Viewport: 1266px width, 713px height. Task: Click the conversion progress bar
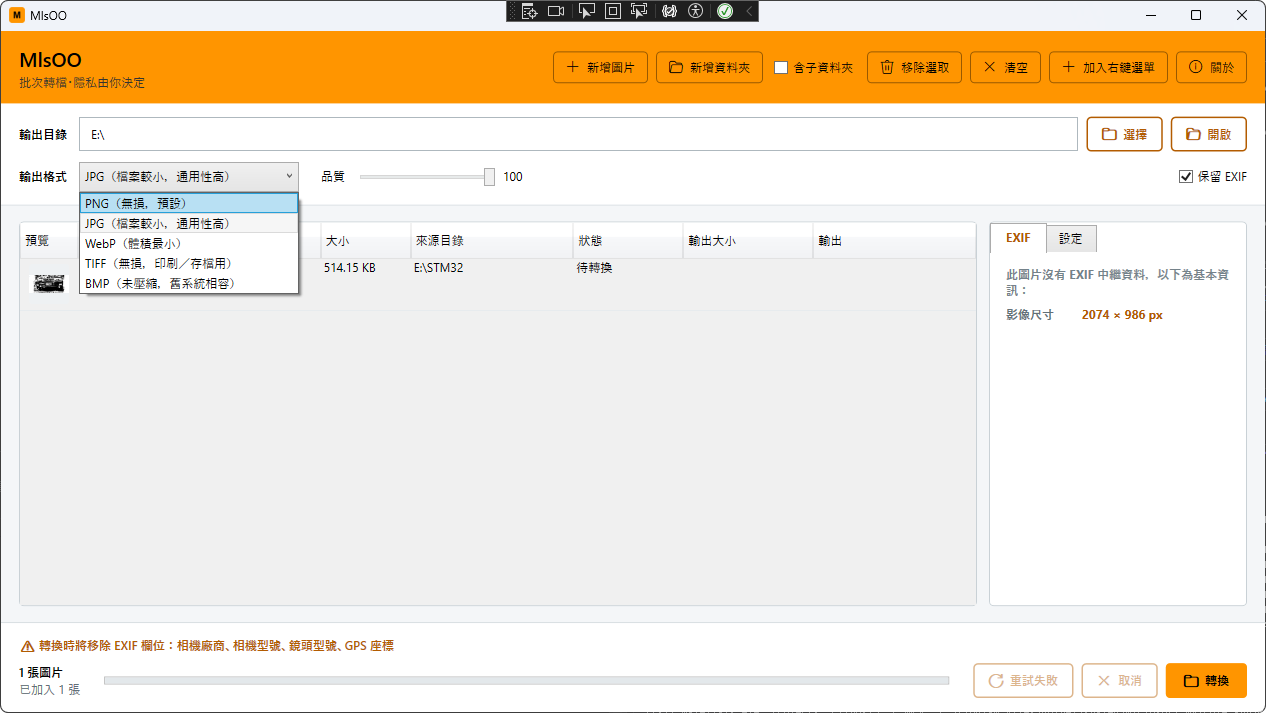(x=526, y=680)
